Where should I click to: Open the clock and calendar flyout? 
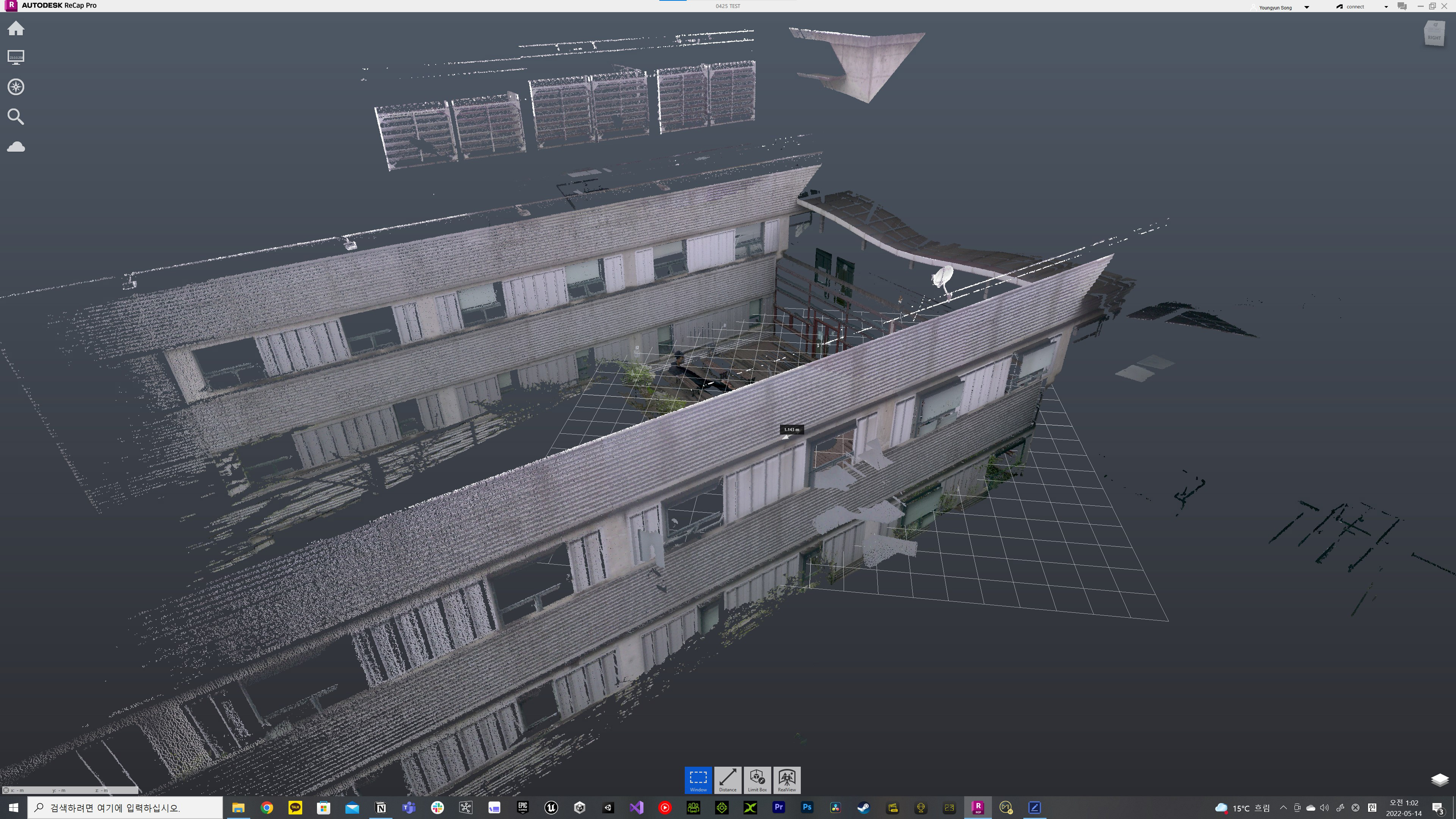coord(1404,808)
